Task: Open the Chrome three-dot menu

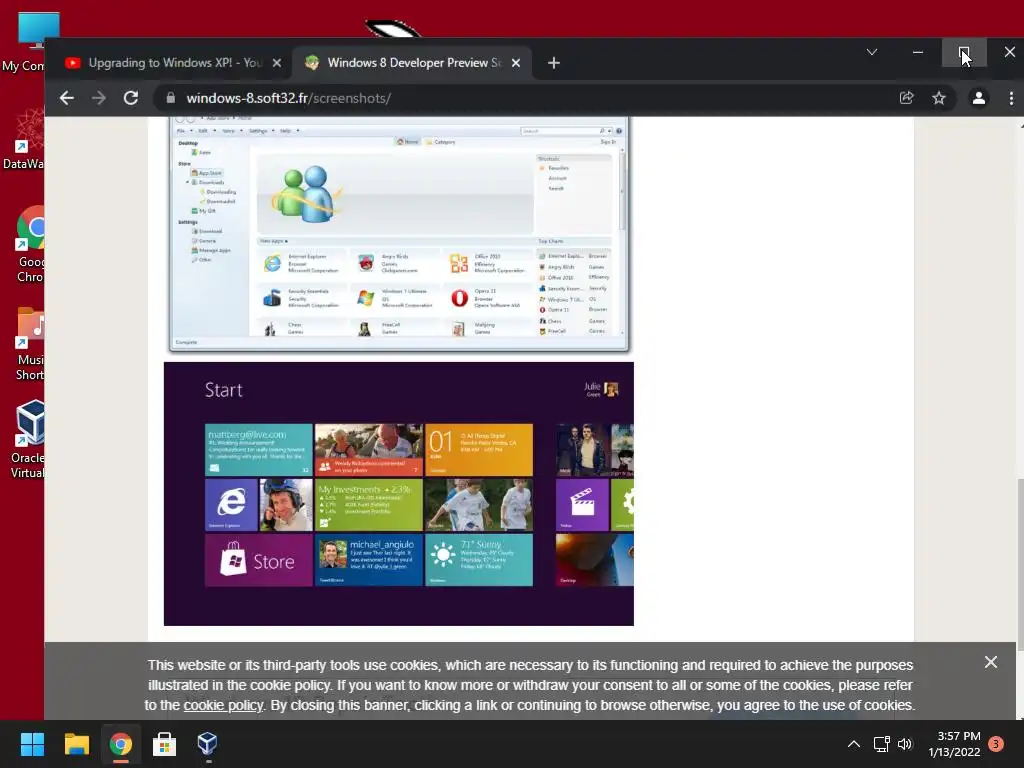Action: click(x=1012, y=98)
